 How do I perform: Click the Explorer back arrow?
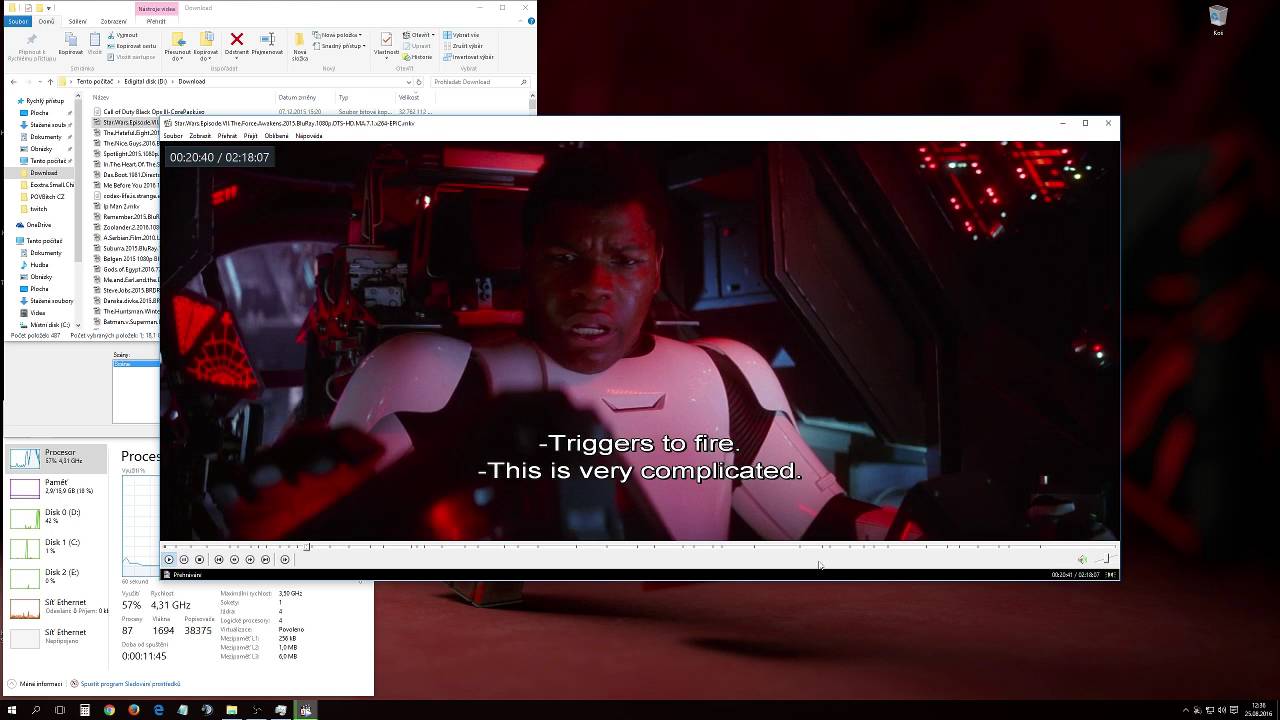click(13, 82)
